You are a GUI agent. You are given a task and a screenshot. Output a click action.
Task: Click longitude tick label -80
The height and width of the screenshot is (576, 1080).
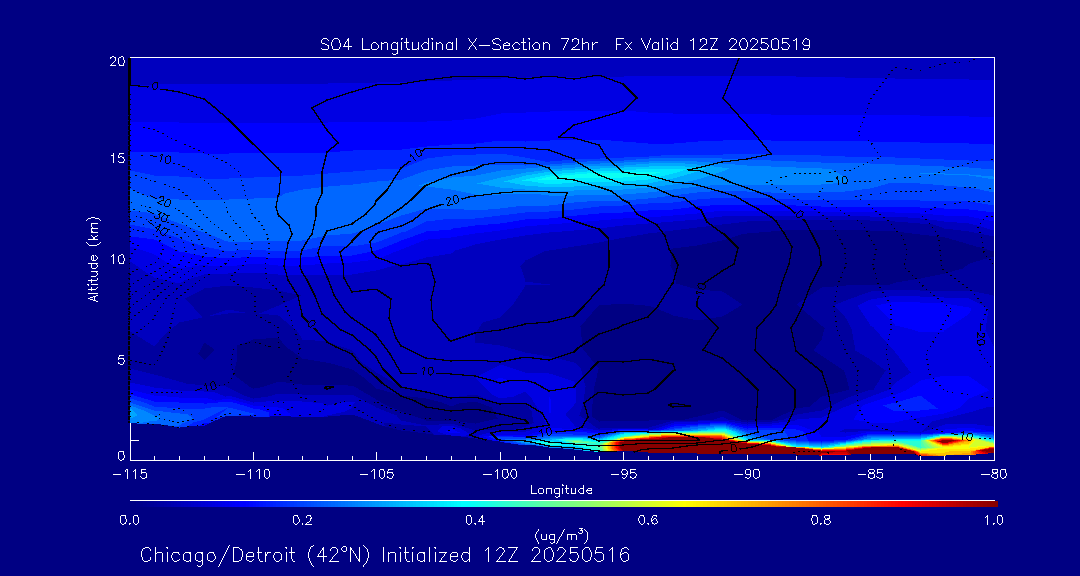tap(993, 474)
